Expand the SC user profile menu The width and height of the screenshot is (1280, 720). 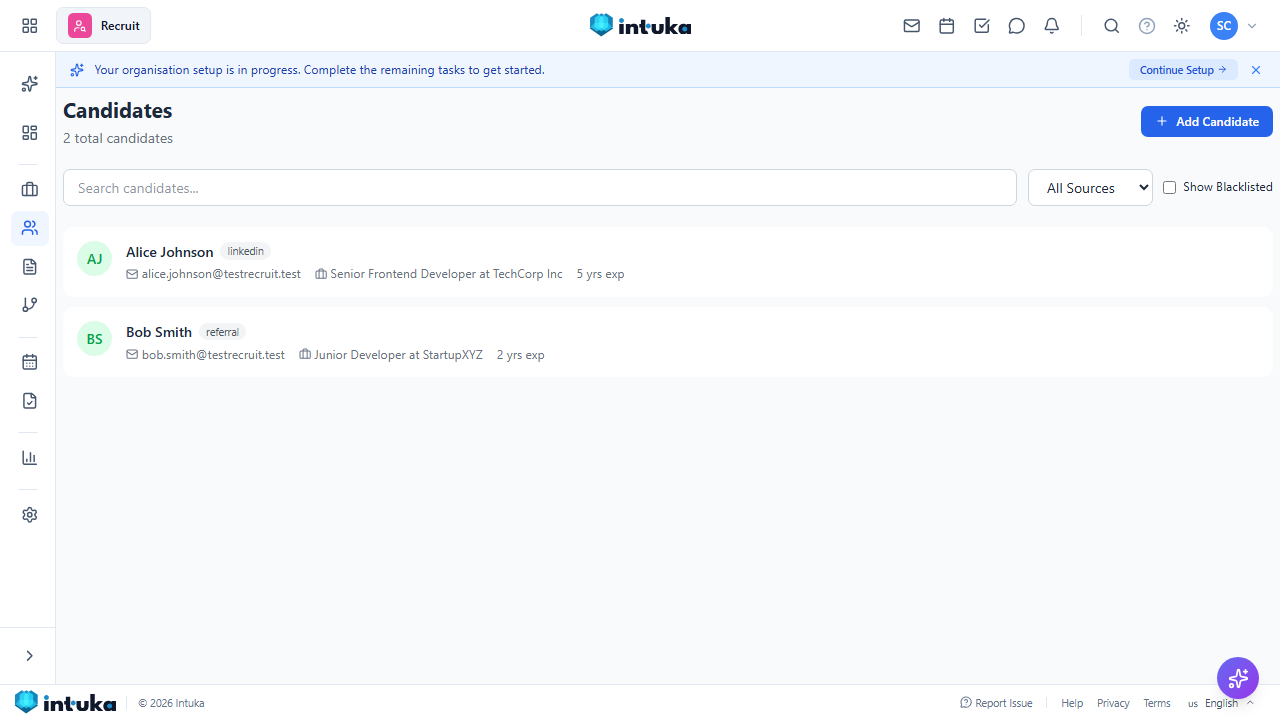point(1233,26)
